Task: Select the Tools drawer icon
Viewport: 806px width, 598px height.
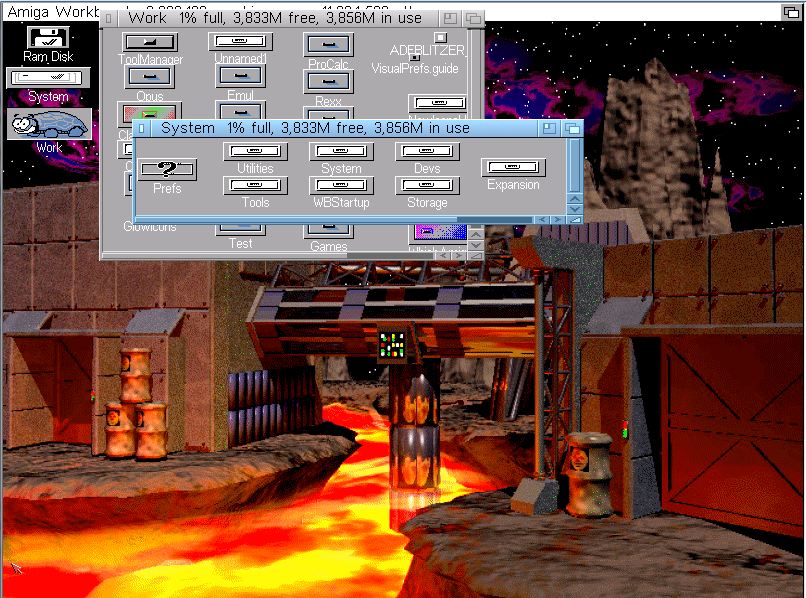Action: [x=255, y=185]
